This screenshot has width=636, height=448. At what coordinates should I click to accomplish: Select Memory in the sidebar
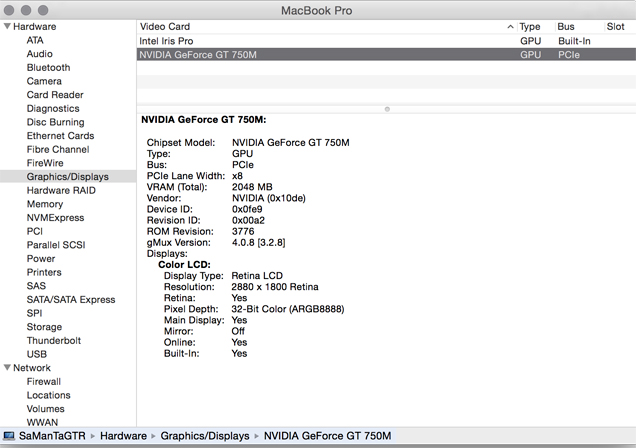tap(45, 204)
